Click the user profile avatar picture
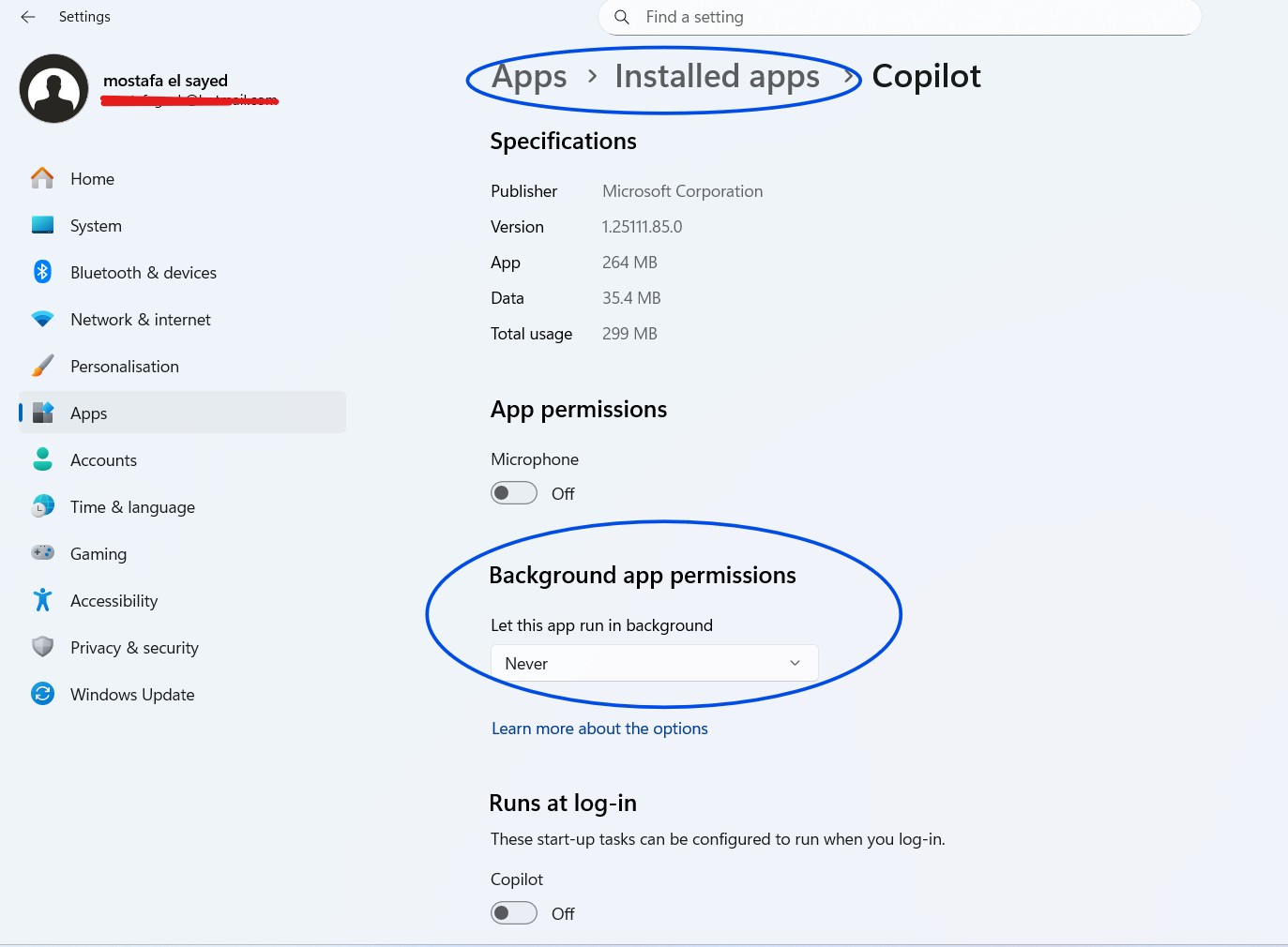1288x947 pixels. (54, 88)
